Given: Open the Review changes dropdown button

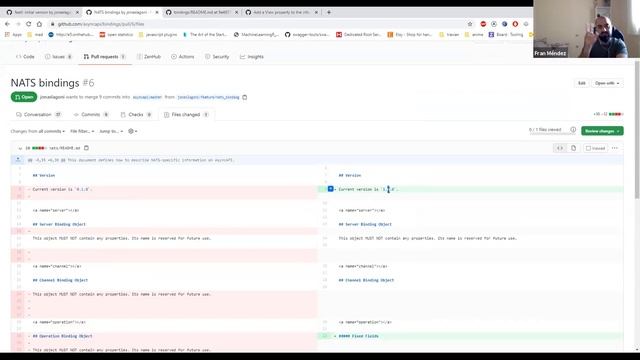Looking at the screenshot, I should (x=602, y=131).
